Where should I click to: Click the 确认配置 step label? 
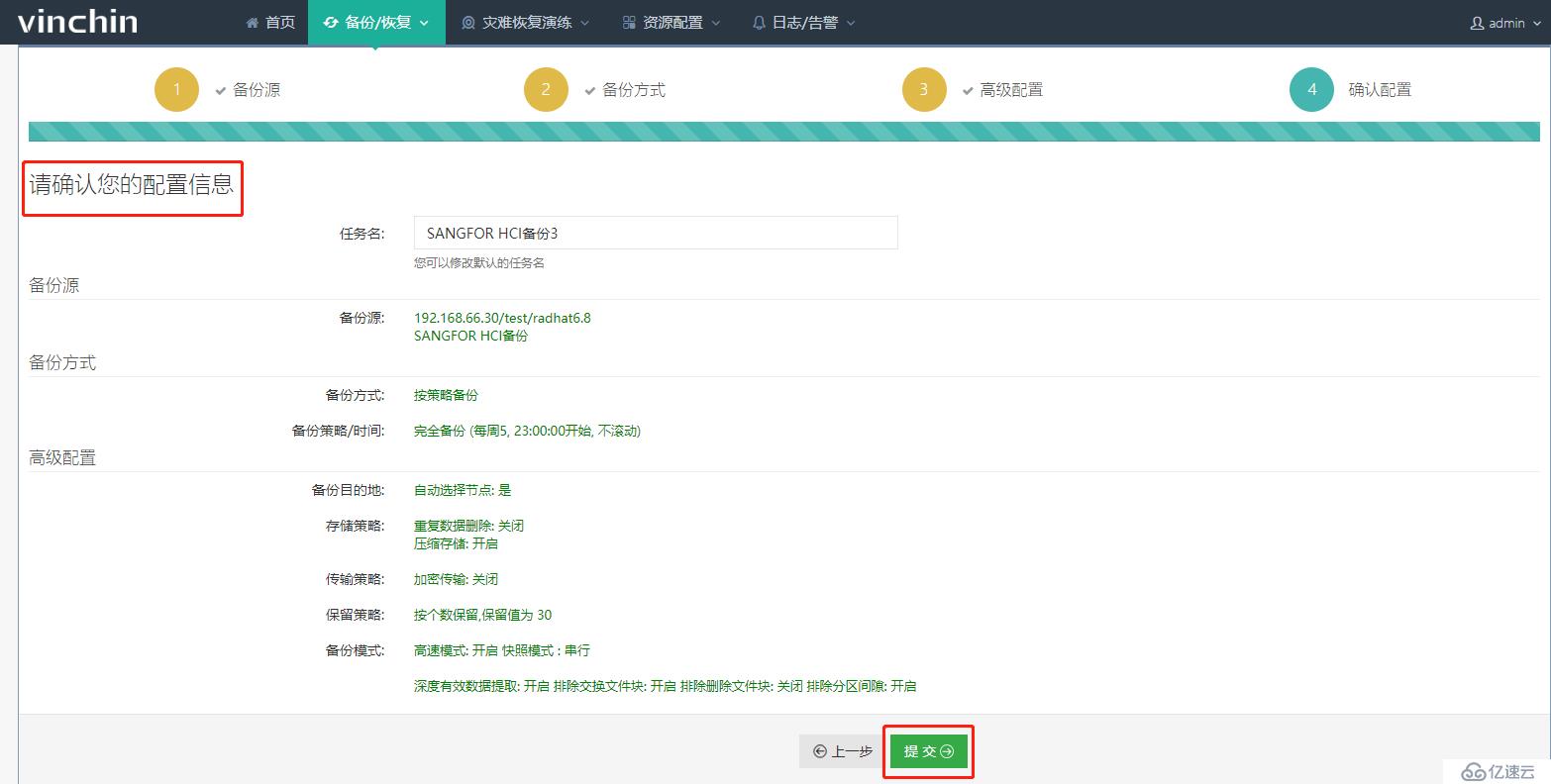[1380, 90]
